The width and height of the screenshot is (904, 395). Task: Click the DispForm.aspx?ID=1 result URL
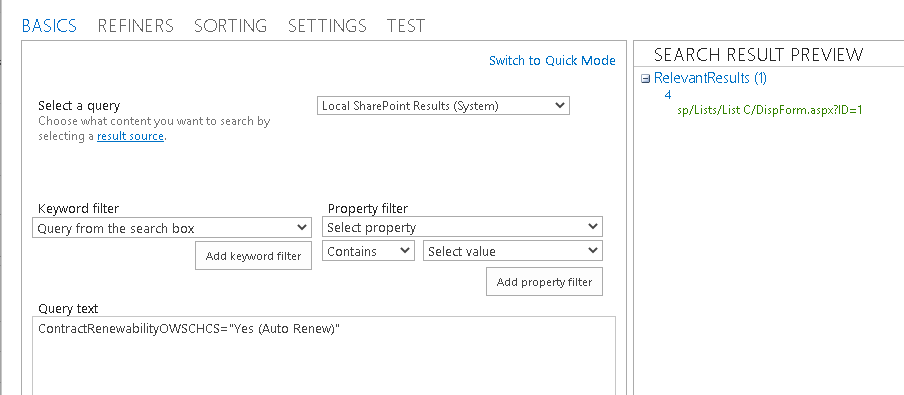pyautogui.click(x=770, y=110)
